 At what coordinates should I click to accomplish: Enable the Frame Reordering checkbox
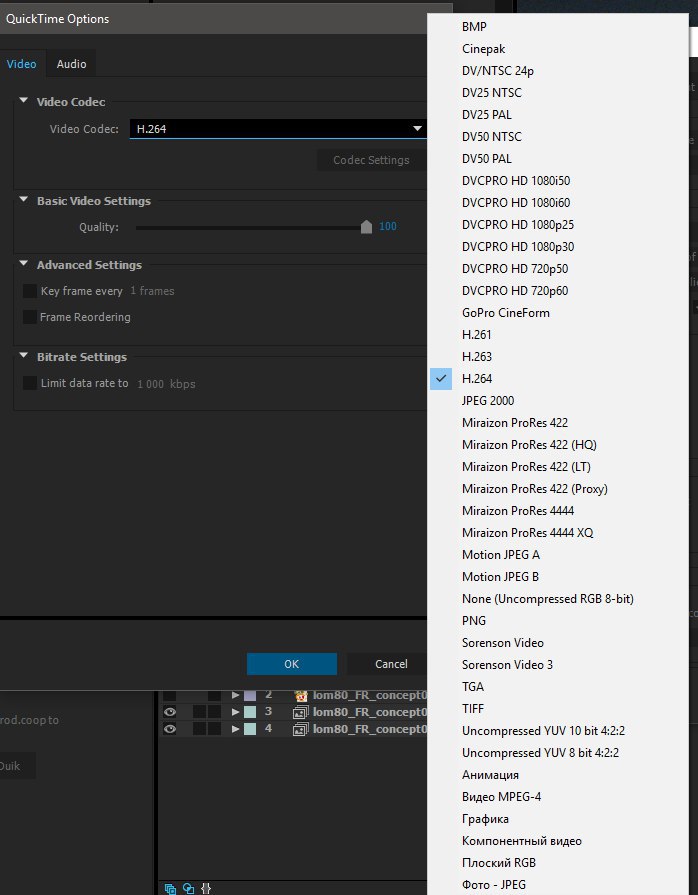(x=30, y=317)
